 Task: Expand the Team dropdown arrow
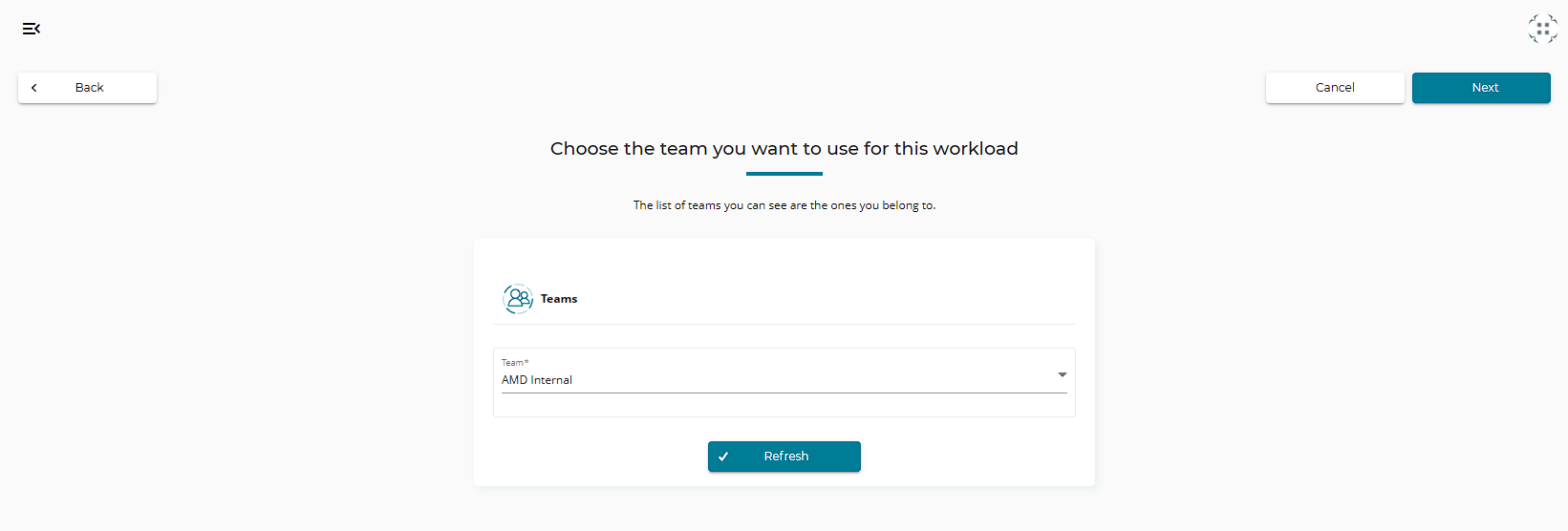1062,374
